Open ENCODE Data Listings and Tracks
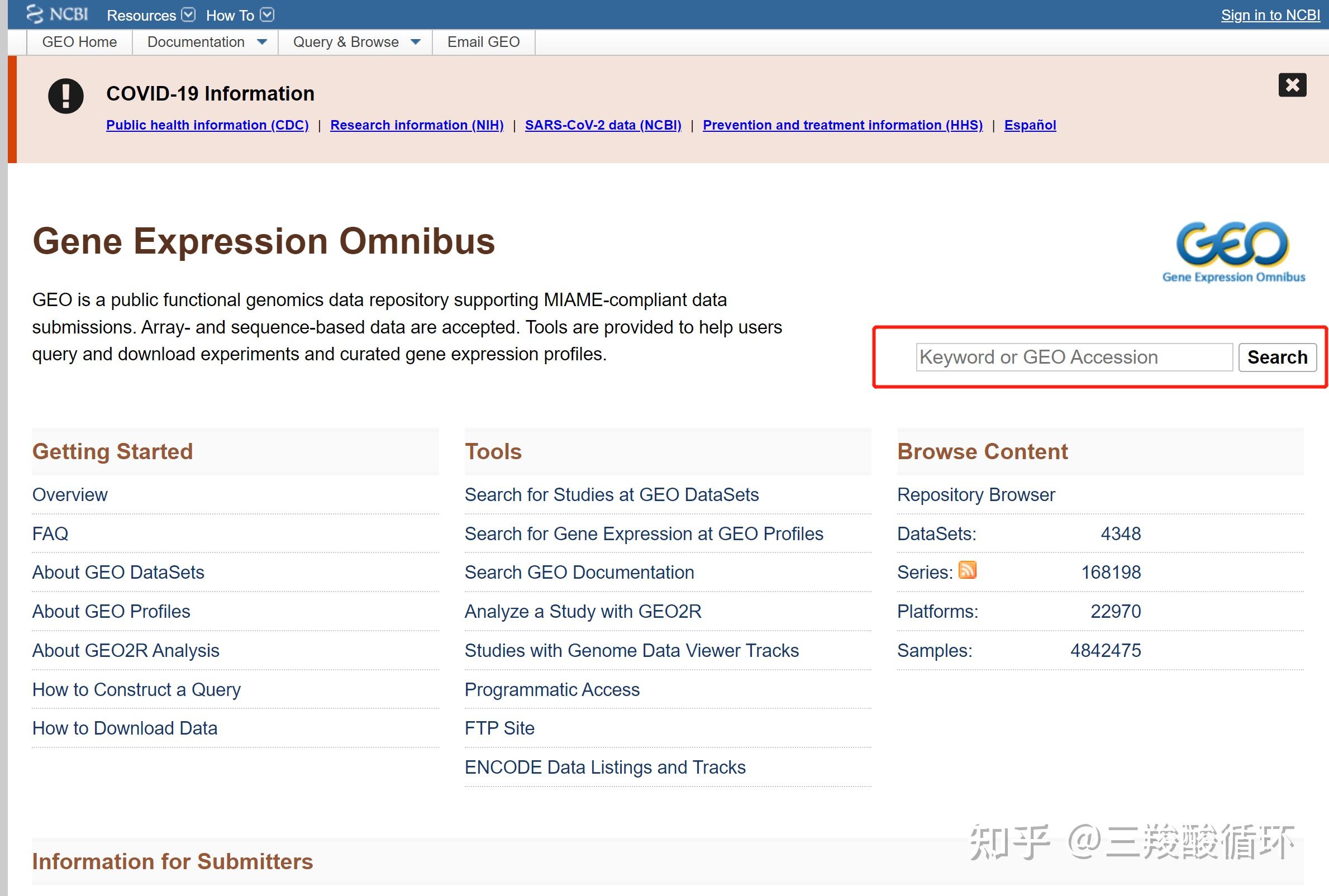The width and height of the screenshot is (1329, 896). (605, 768)
